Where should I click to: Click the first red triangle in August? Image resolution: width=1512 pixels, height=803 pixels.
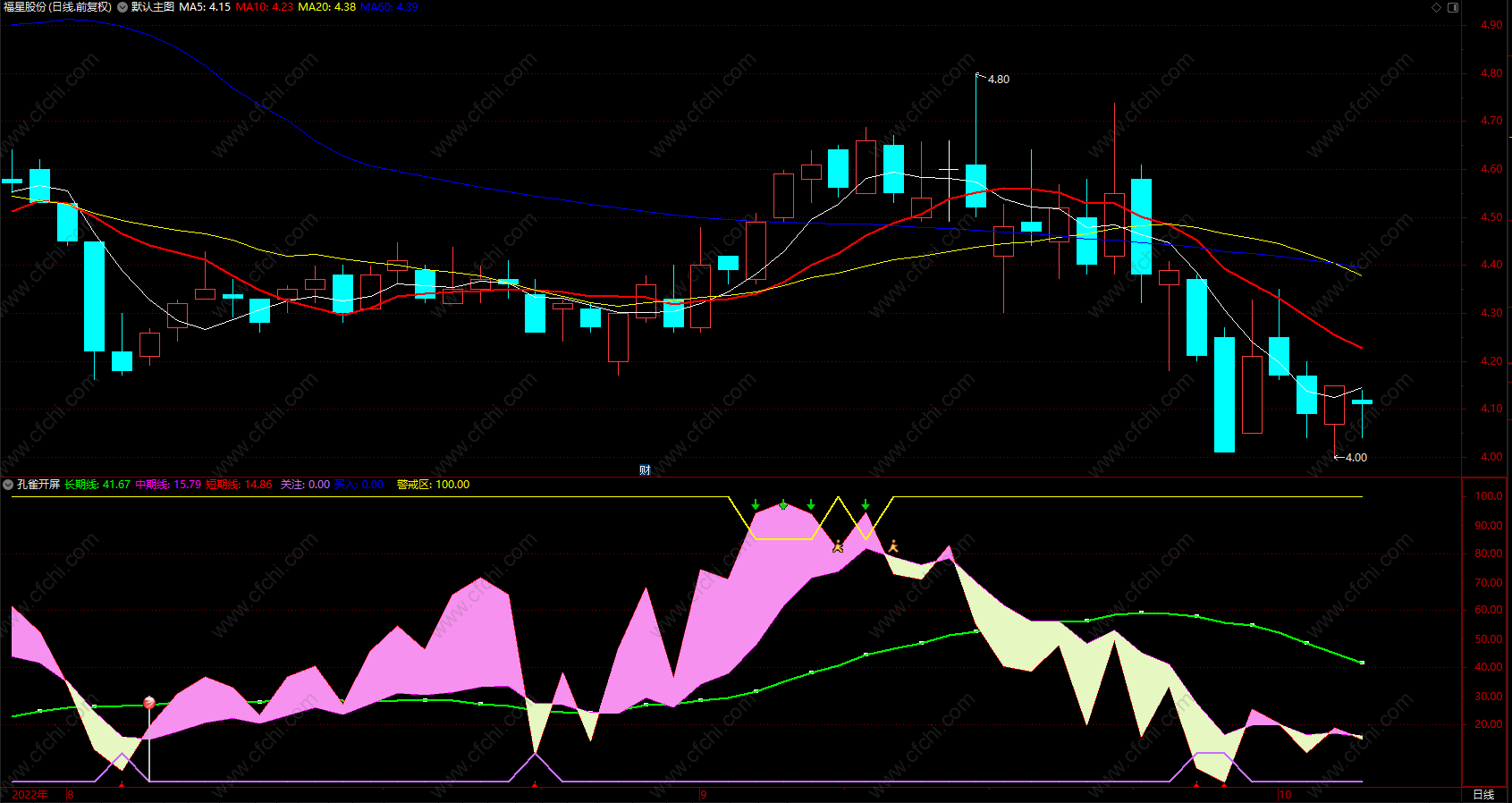(122, 784)
